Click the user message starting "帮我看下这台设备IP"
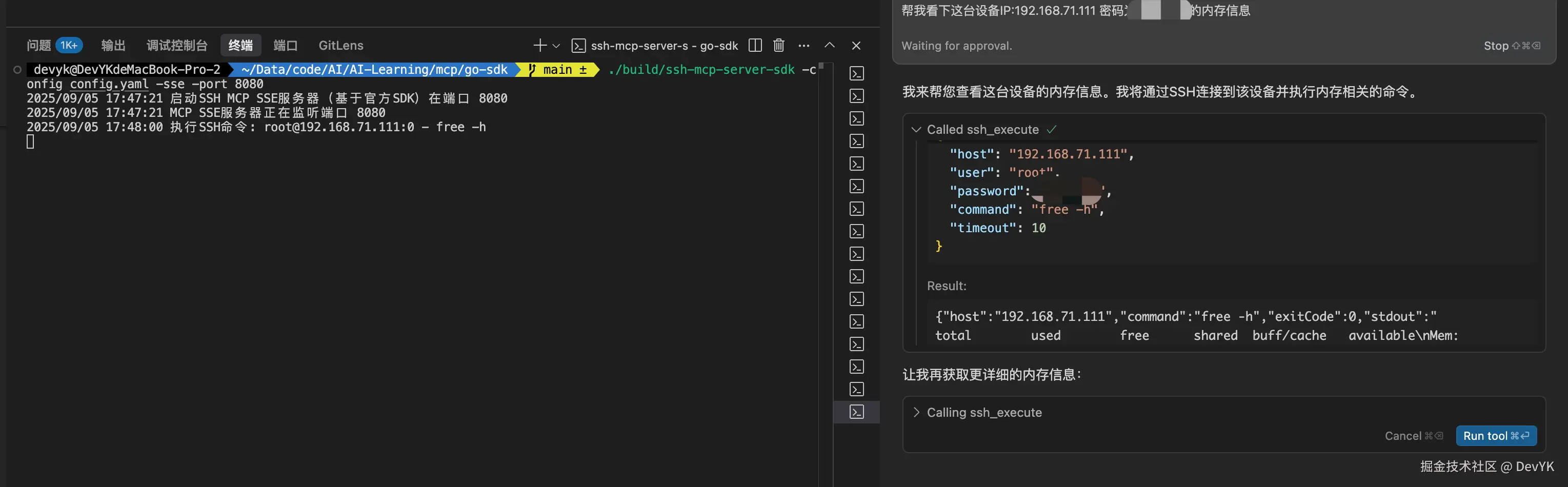The image size is (1568, 487). click(1076, 10)
